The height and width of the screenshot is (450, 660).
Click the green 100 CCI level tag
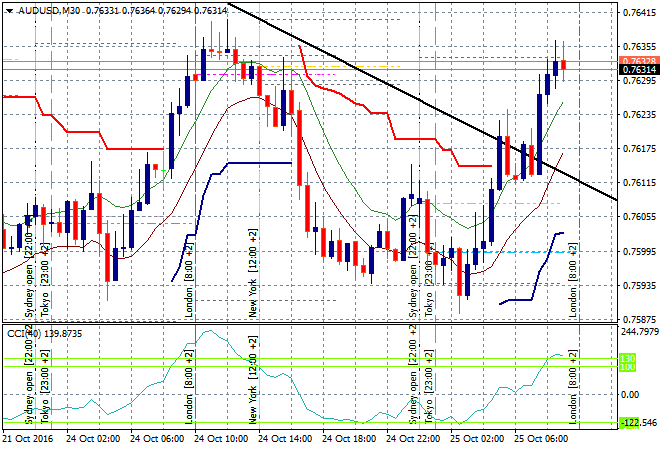coord(627,367)
